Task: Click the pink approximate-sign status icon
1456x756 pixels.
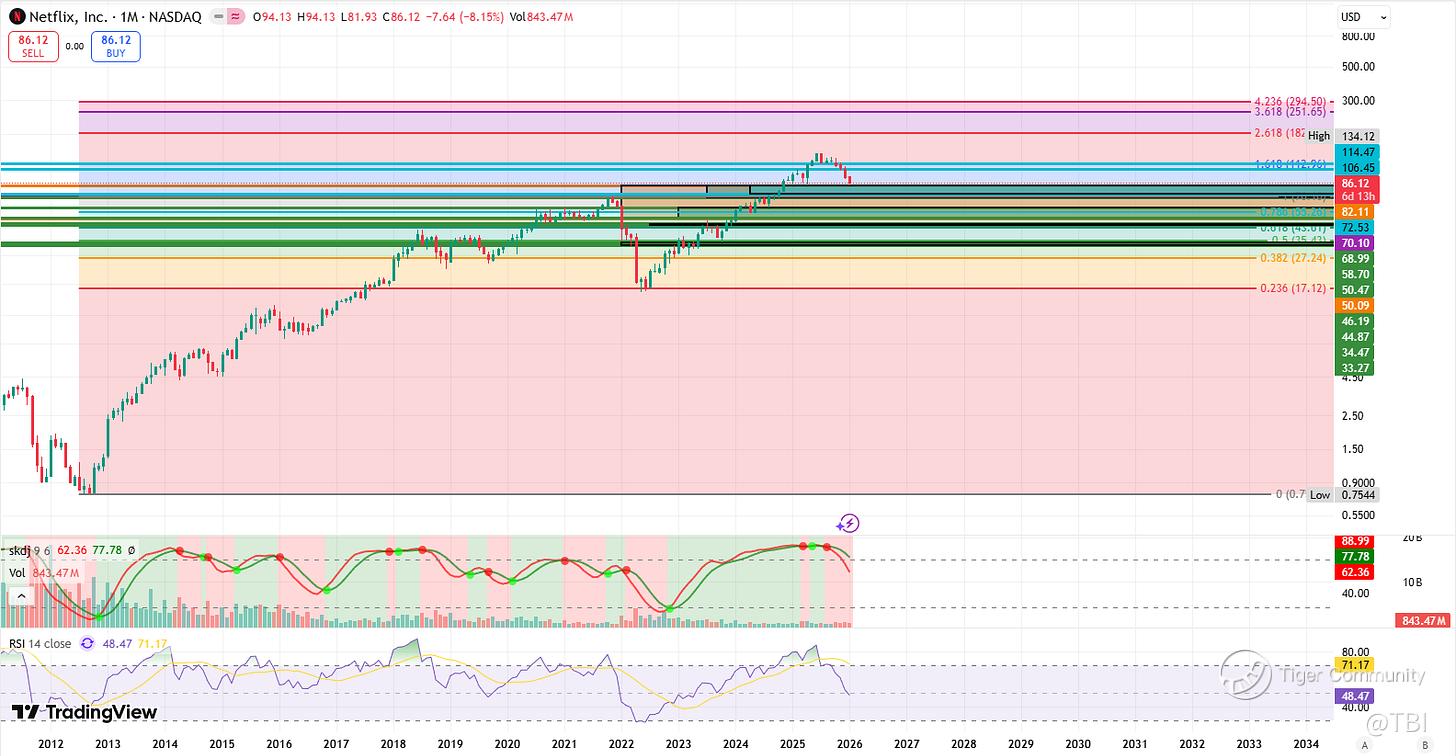Action: (x=236, y=16)
